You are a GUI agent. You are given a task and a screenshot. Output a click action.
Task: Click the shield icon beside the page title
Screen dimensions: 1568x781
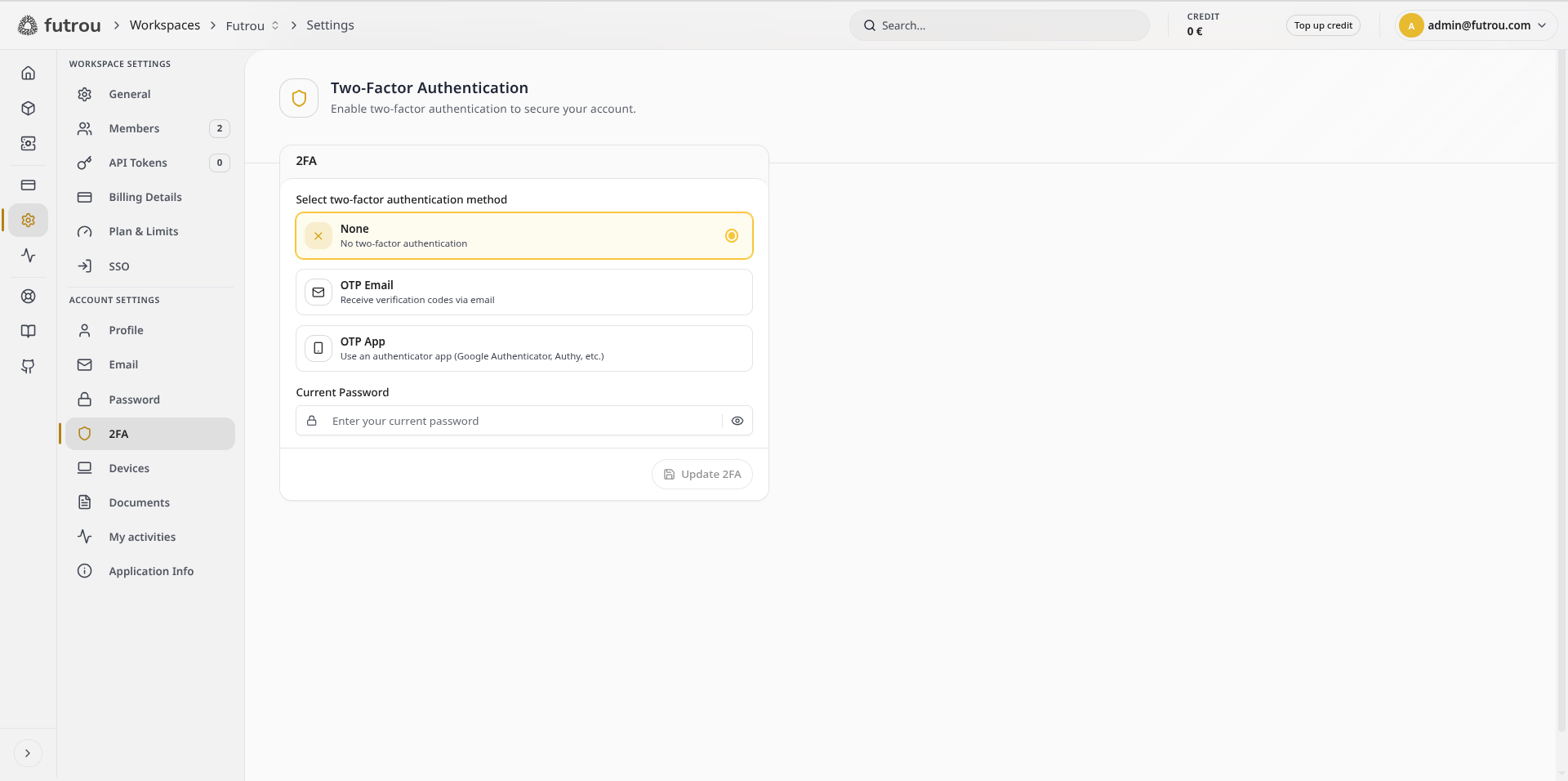coord(299,98)
